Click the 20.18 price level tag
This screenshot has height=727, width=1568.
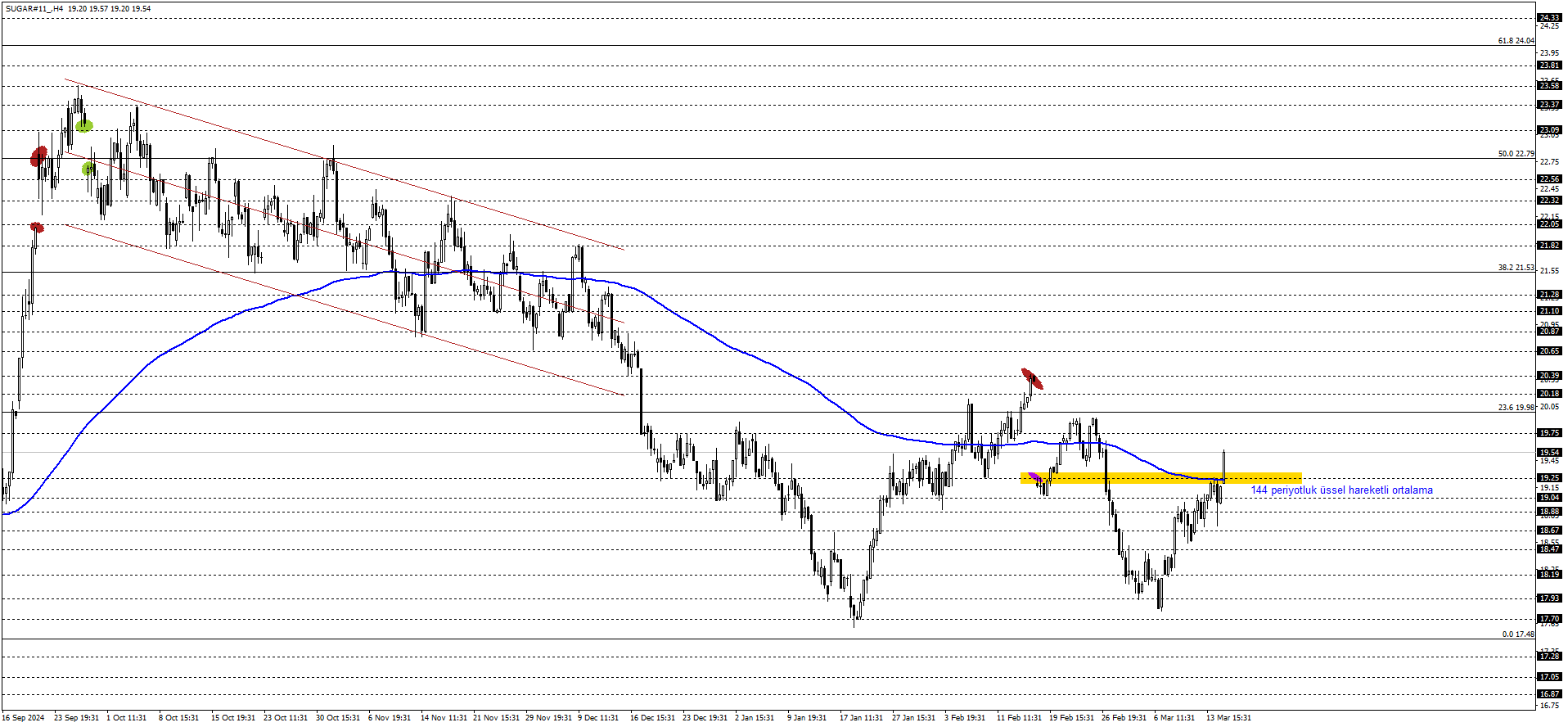point(1549,394)
